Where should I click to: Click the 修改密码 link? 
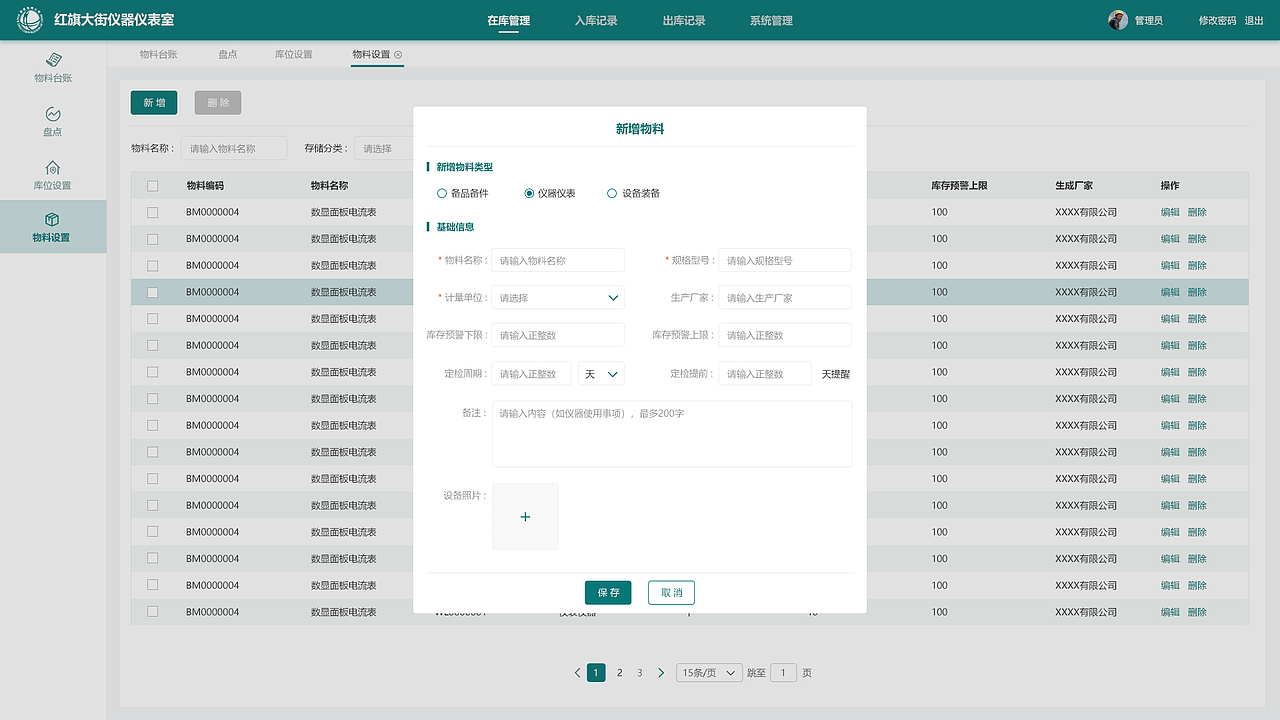tap(1217, 20)
